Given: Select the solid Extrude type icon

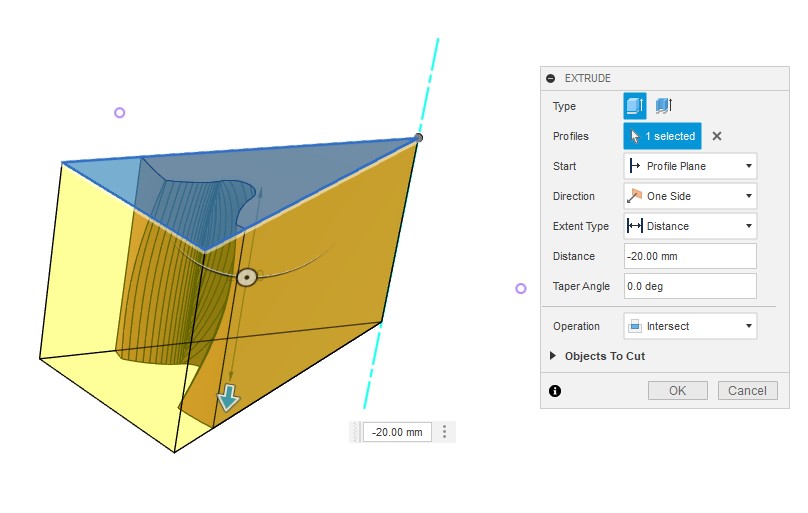Looking at the screenshot, I should (x=634, y=106).
